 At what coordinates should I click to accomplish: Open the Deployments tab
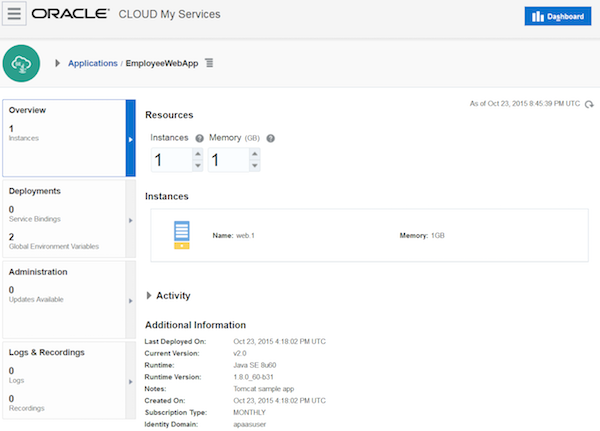tap(63, 218)
